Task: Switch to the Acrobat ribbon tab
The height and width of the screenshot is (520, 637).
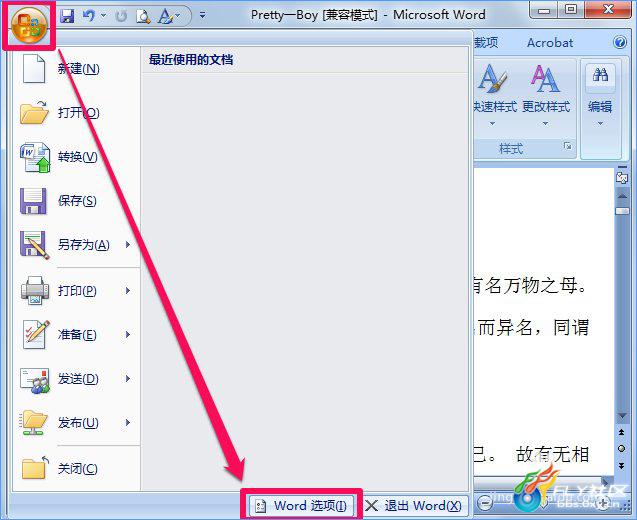Action: [550, 42]
